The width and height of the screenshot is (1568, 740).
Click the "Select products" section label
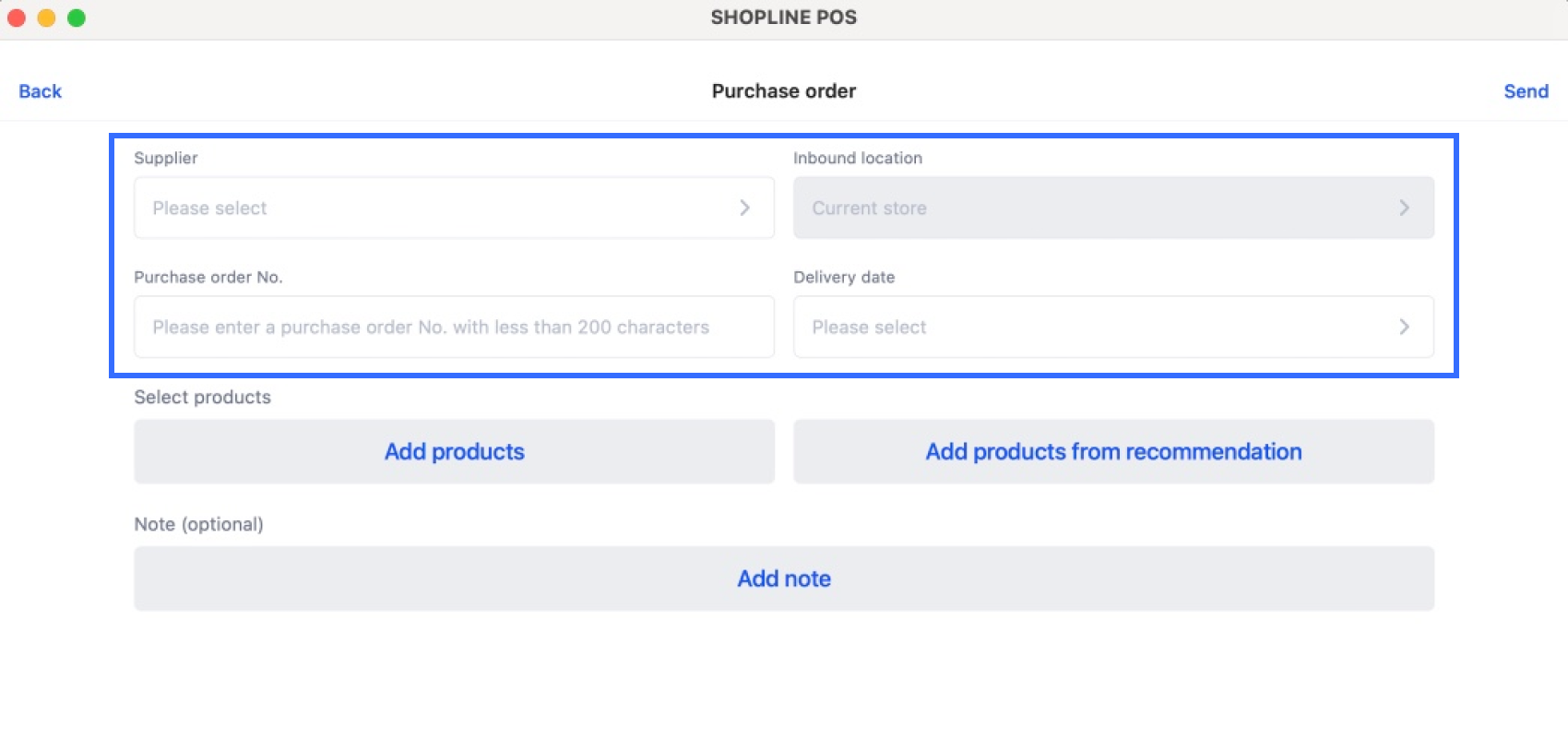click(202, 397)
